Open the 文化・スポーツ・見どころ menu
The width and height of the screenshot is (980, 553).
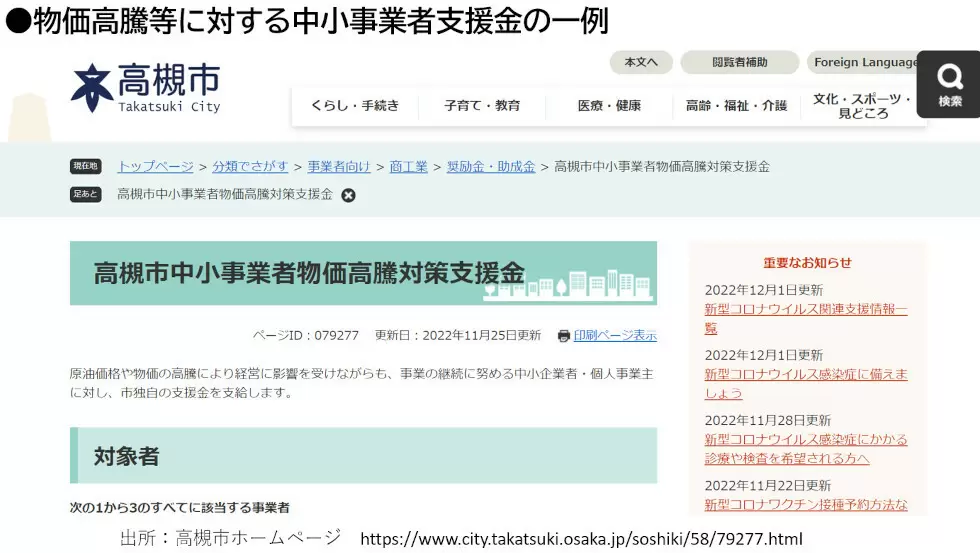tap(863, 106)
